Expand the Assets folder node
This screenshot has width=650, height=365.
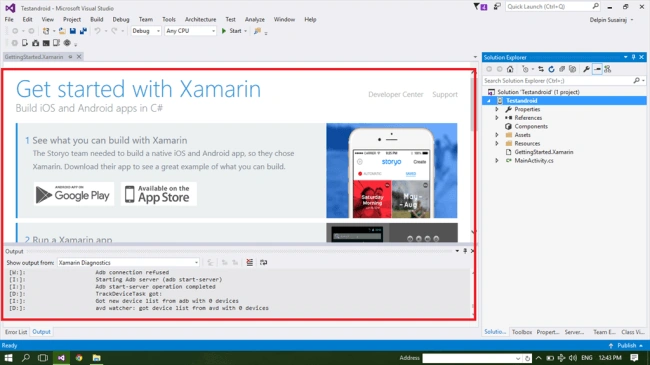click(x=497, y=135)
